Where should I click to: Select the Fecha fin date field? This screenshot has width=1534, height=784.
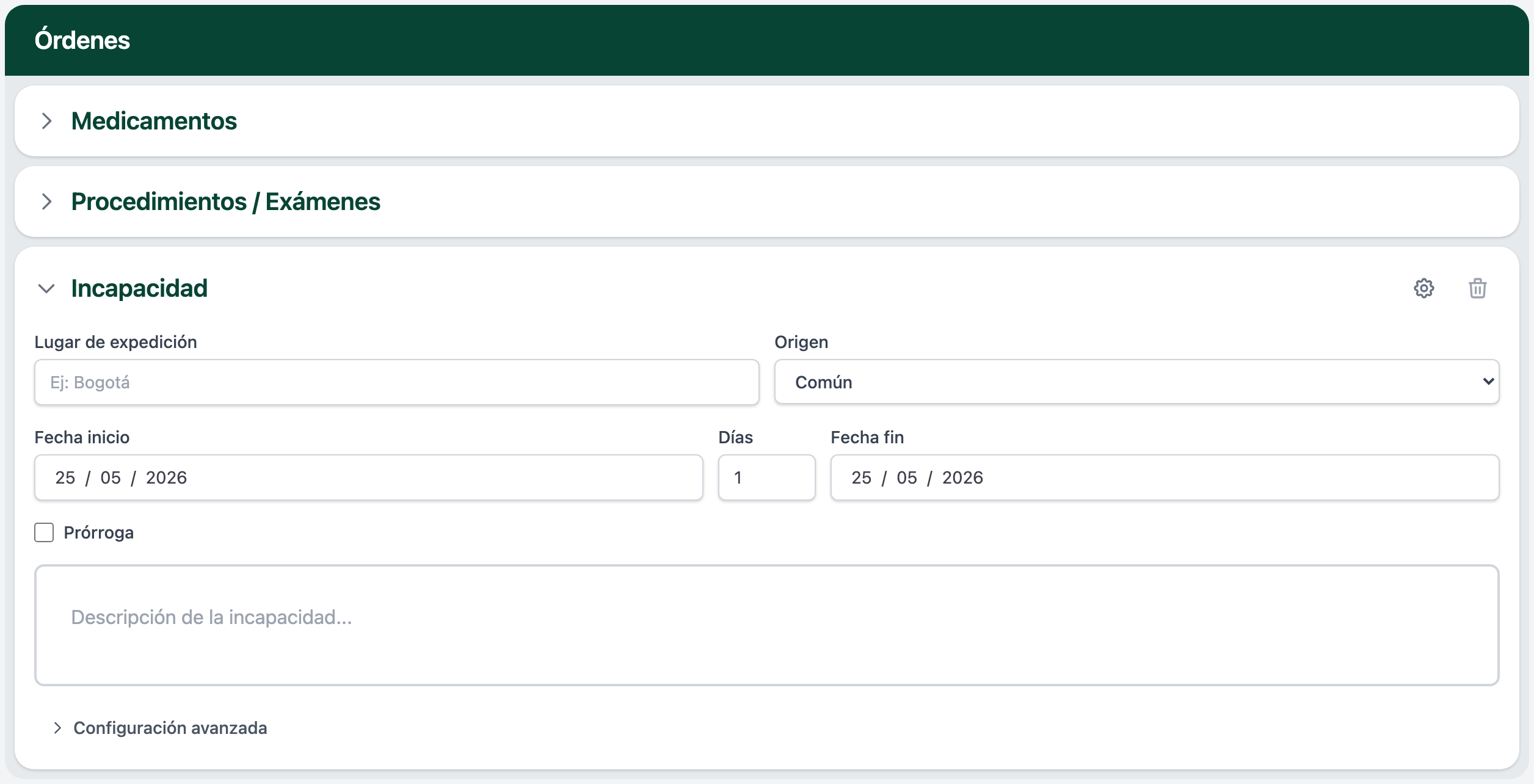(x=1165, y=477)
